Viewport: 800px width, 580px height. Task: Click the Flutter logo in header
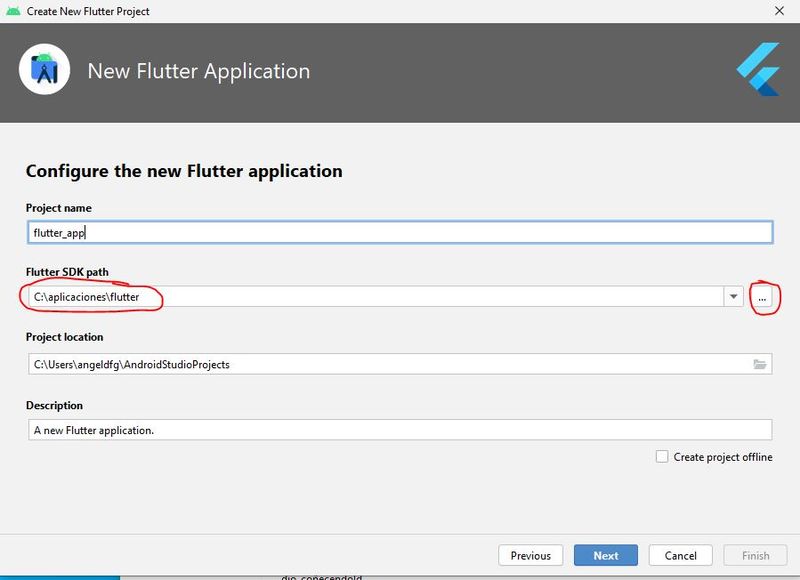[x=759, y=69]
